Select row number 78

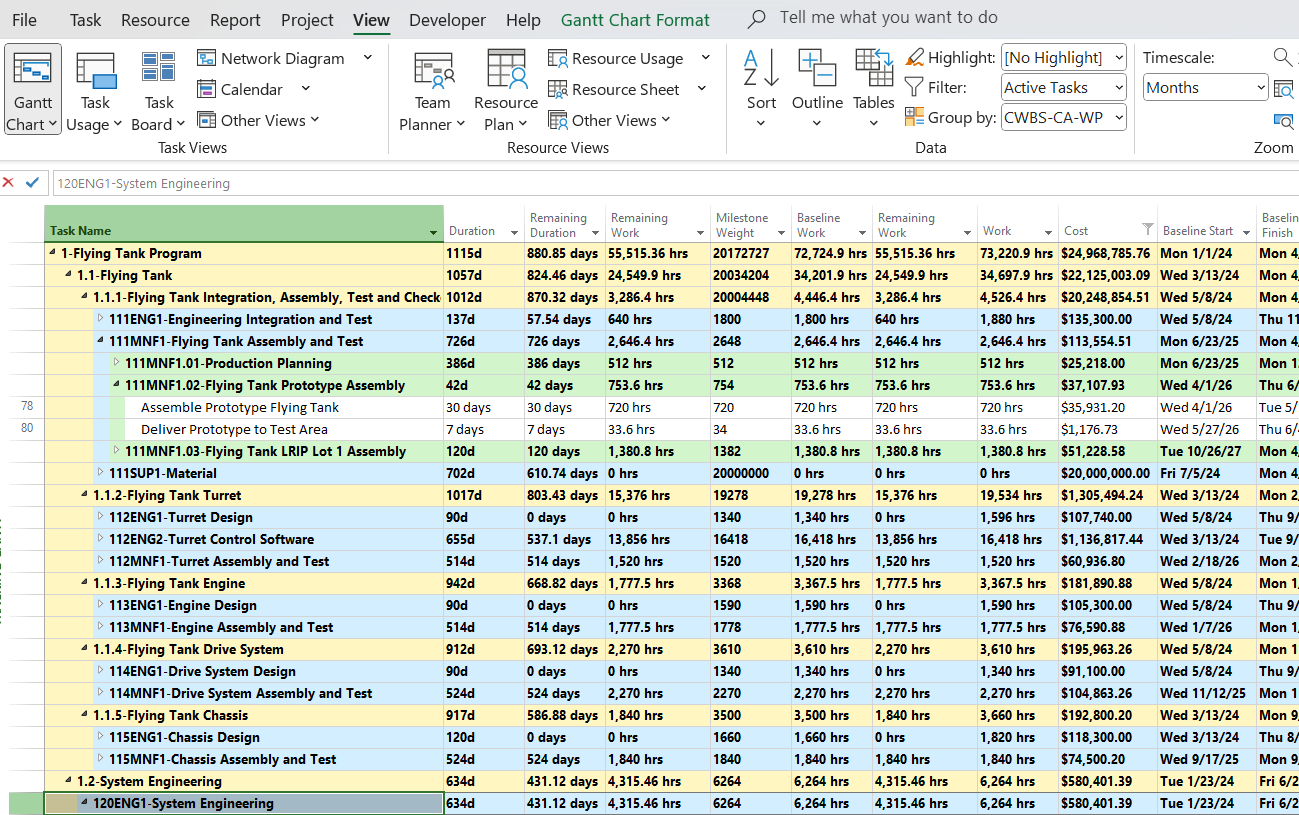(x=26, y=407)
